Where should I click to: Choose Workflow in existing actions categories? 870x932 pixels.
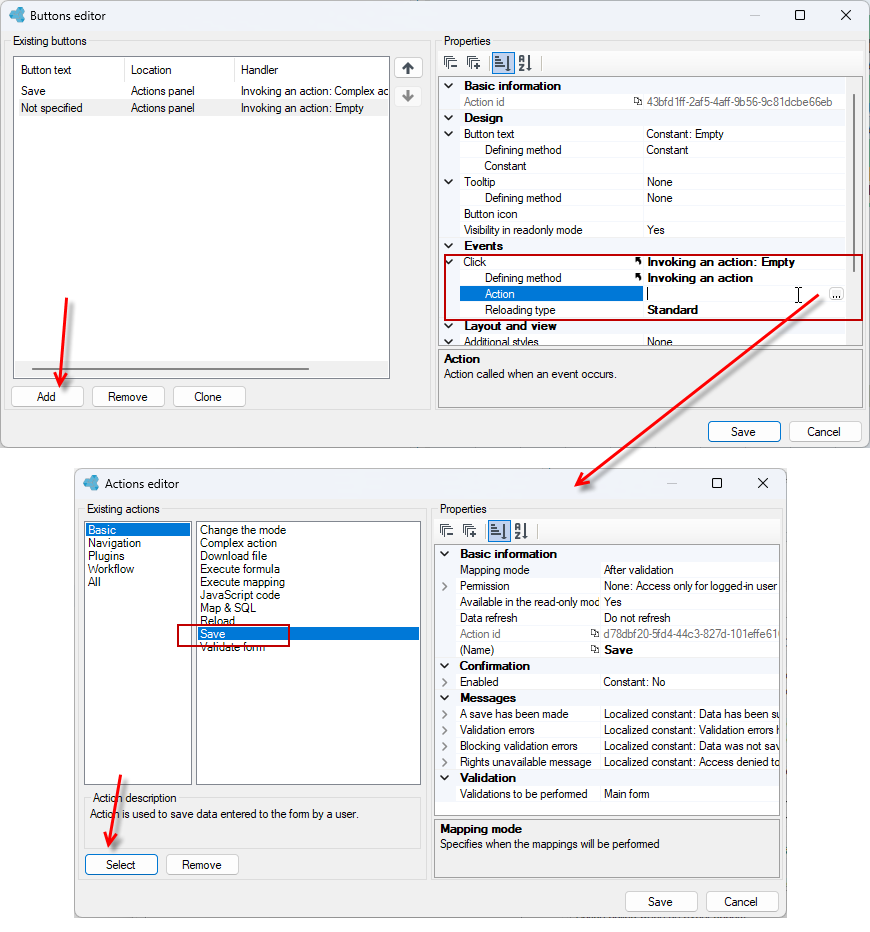pyautogui.click(x=111, y=569)
